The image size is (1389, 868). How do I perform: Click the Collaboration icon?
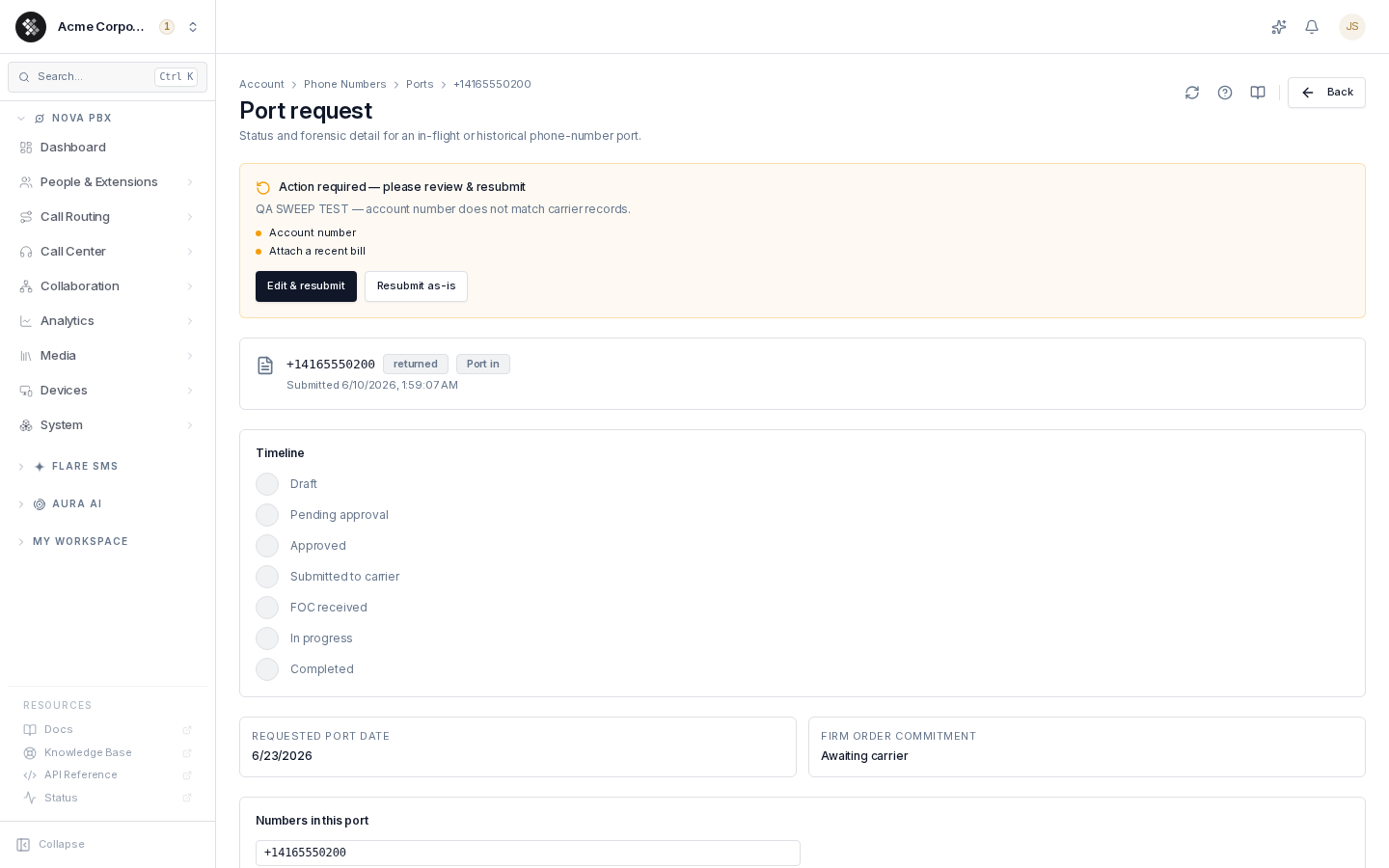click(x=26, y=286)
